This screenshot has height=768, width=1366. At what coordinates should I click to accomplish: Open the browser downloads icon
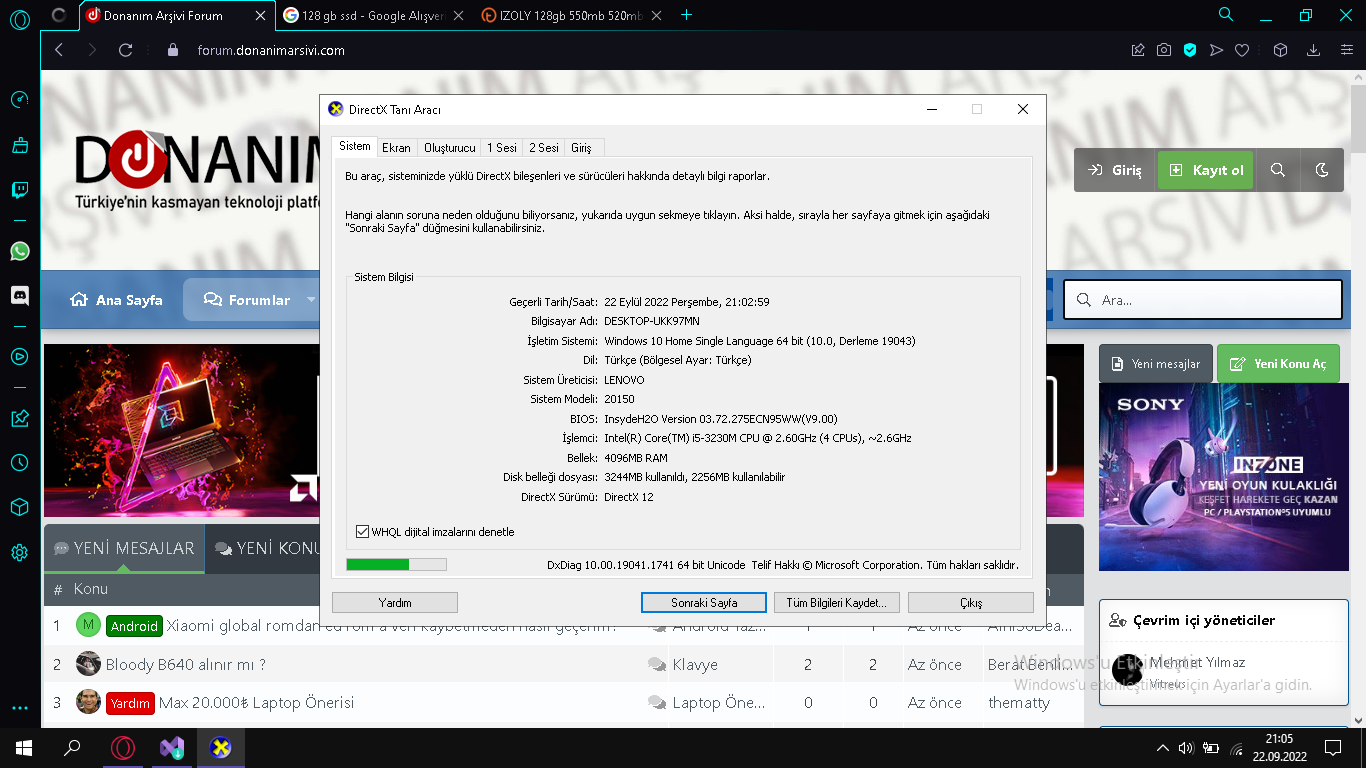[x=1314, y=50]
